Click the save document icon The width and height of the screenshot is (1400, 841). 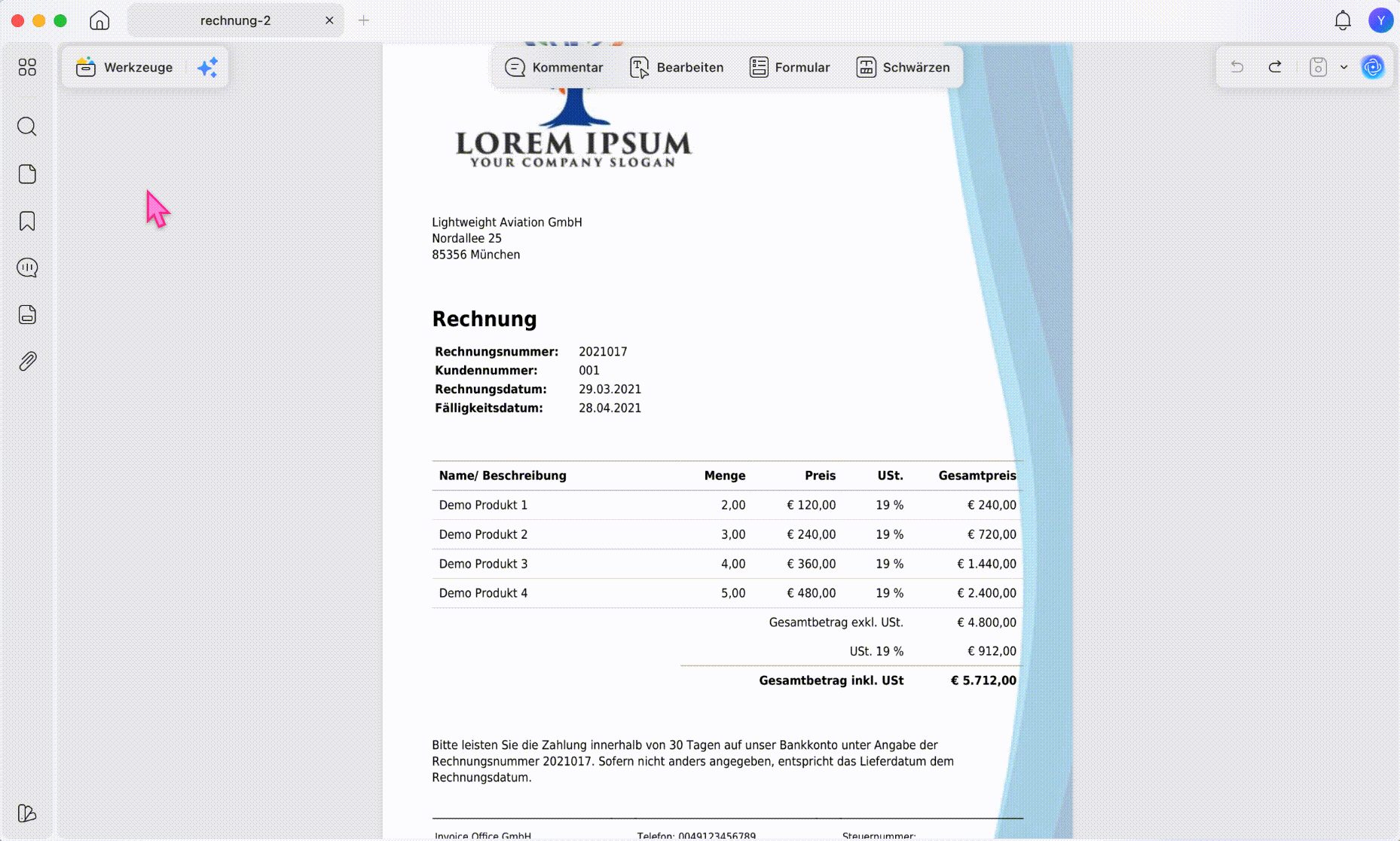(x=1318, y=67)
